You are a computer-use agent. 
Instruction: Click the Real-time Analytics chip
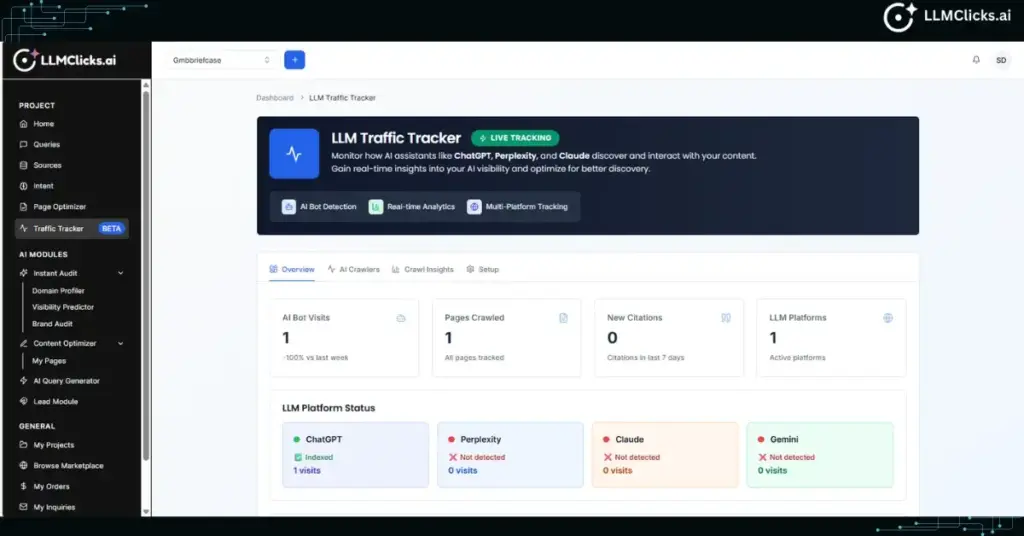412,207
